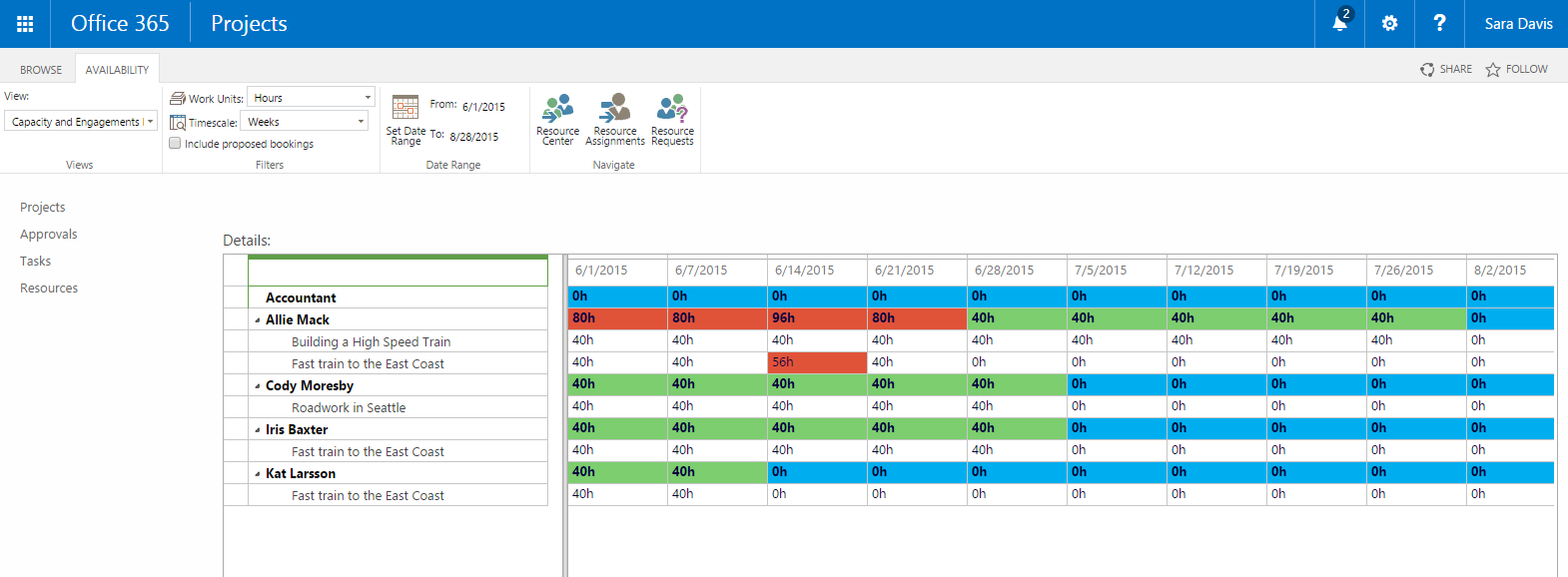
Task: Open the Capacity and Engagements view dropdown
Action: pos(81,122)
